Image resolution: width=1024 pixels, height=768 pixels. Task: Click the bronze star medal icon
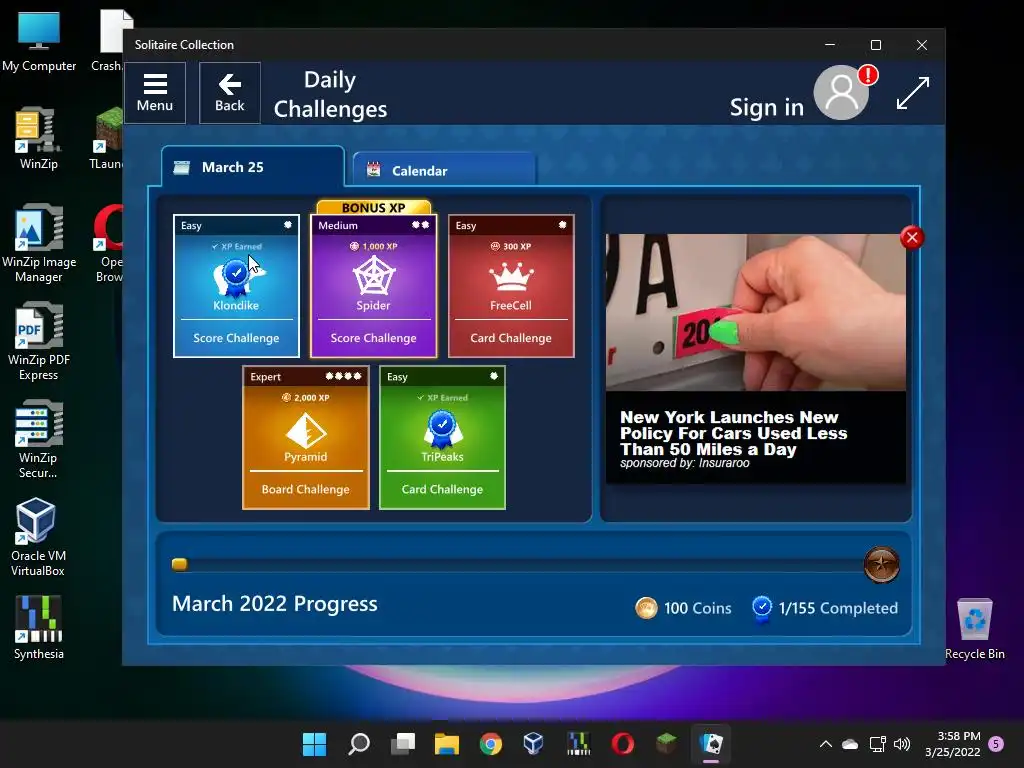pyautogui.click(x=882, y=565)
